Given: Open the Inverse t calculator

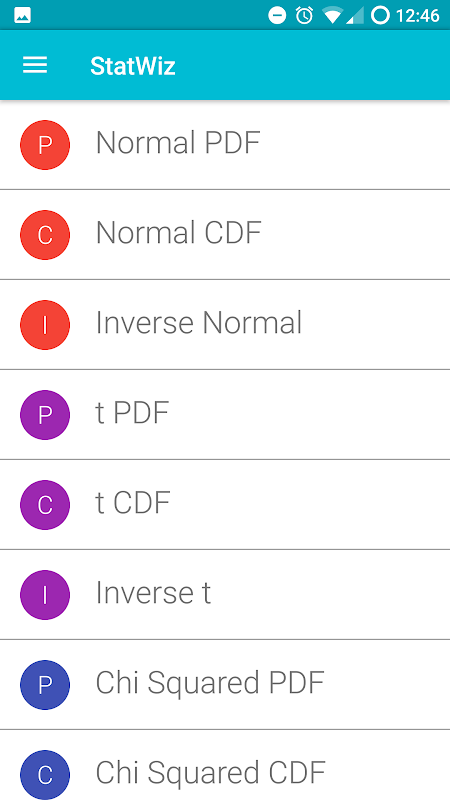Looking at the screenshot, I should click(x=225, y=595).
